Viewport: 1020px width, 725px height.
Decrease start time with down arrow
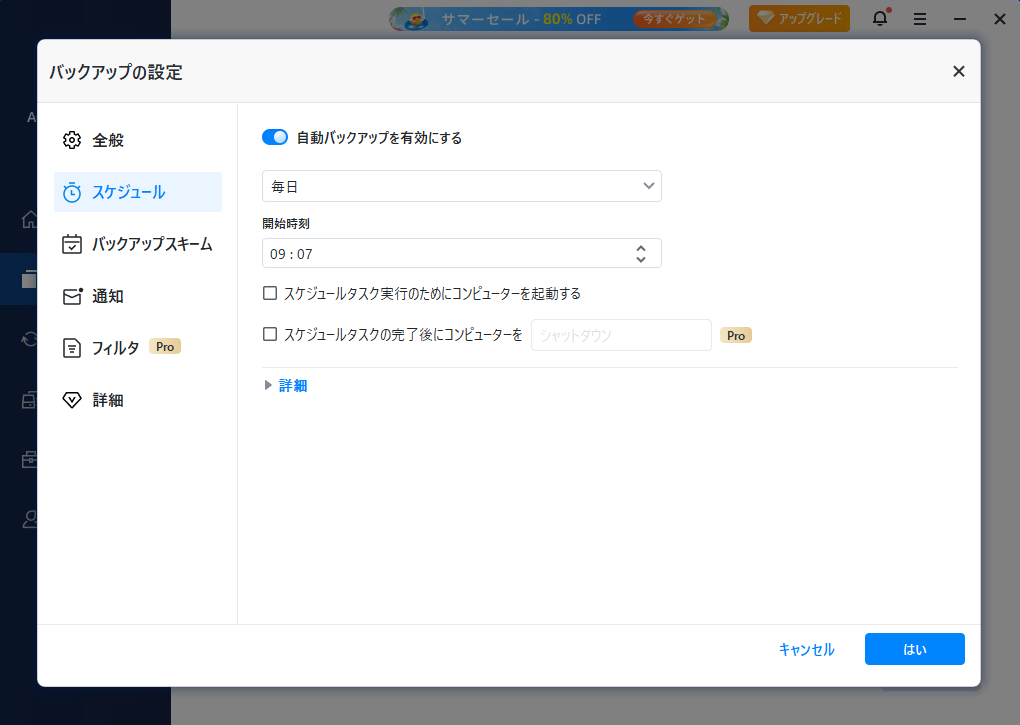(x=641, y=259)
